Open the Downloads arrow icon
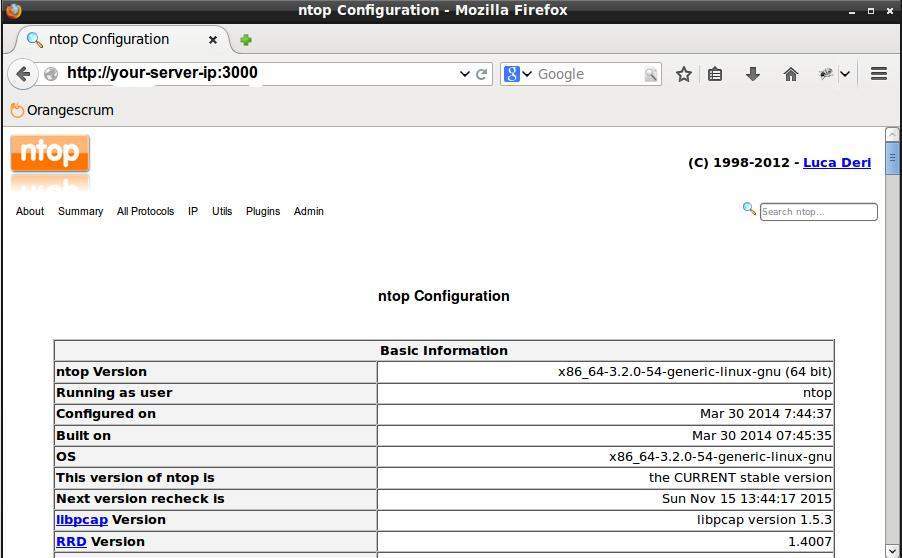This screenshot has width=902, height=558. pos(752,74)
